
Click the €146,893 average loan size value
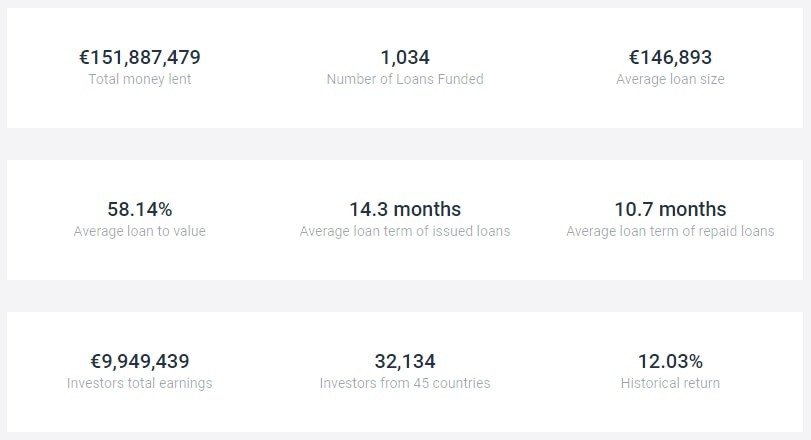[670, 57]
